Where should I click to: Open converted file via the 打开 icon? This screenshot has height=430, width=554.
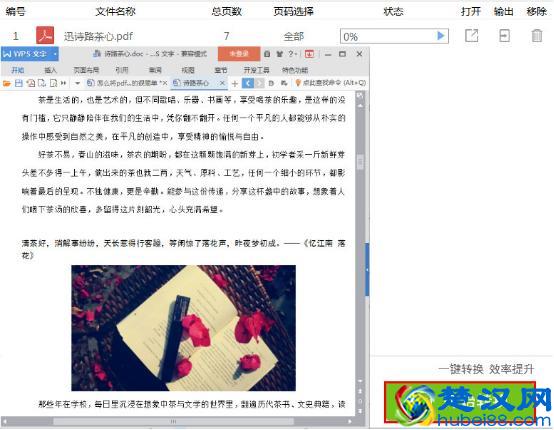[x=471, y=36]
